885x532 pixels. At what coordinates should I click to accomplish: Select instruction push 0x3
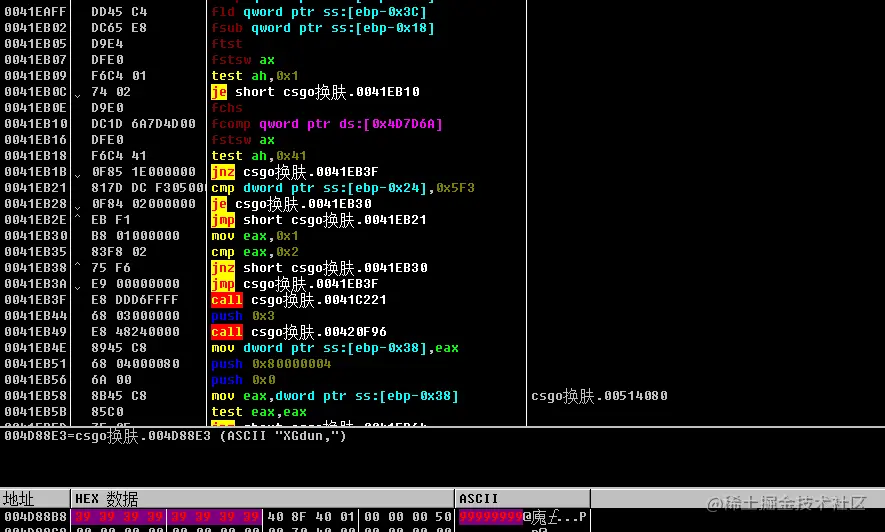point(243,315)
